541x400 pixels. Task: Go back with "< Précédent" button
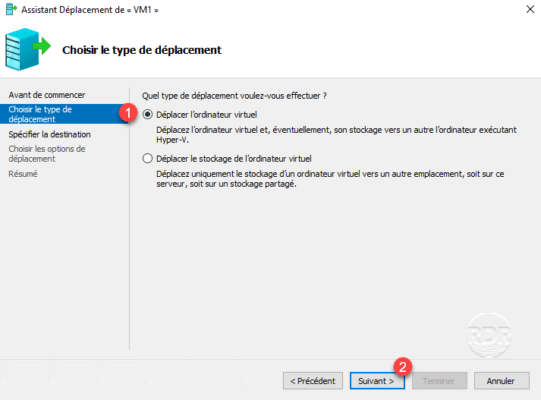313,381
